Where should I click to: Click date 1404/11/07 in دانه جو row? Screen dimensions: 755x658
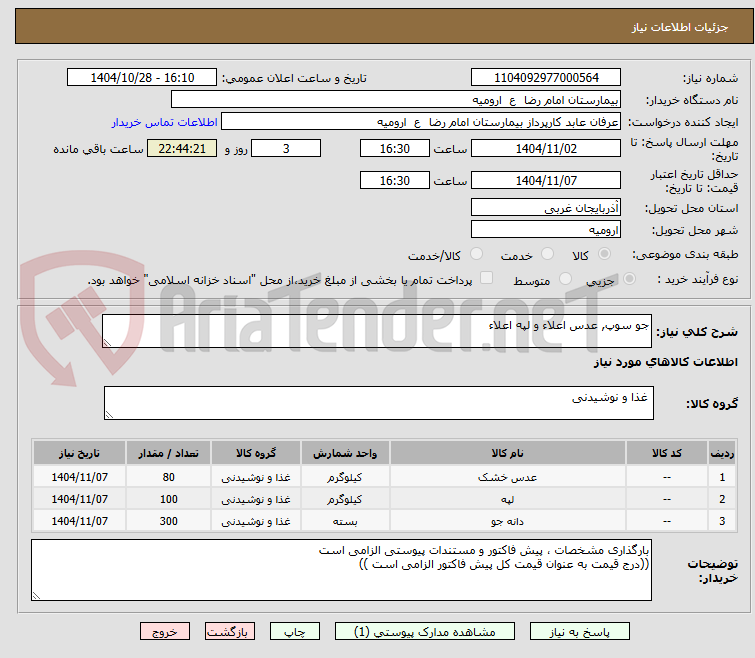point(79,521)
